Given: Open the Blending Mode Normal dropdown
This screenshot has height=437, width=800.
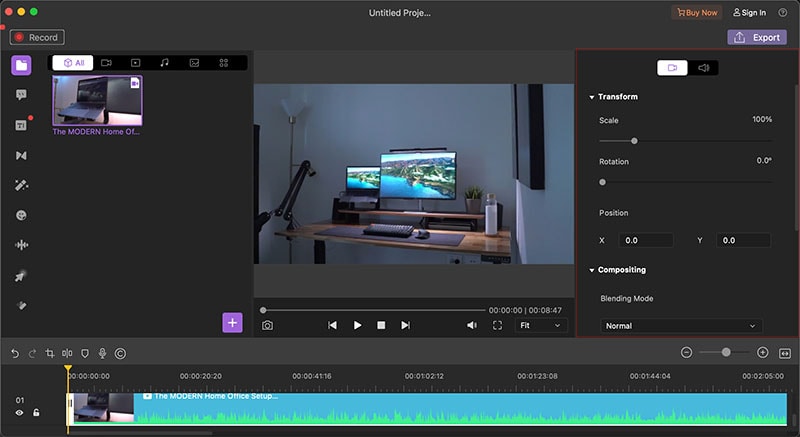Looking at the screenshot, I should coord(681,326).
